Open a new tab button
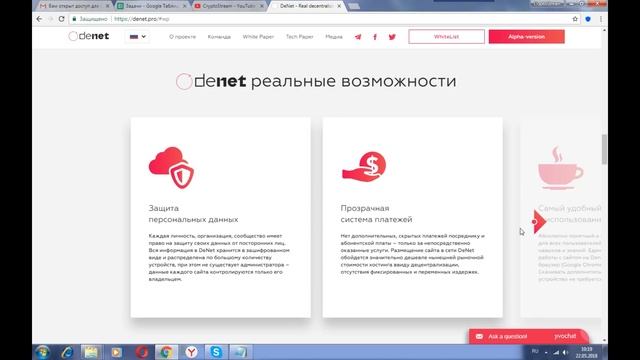Viewport: 640px width, 360px height. pos(354,6)
